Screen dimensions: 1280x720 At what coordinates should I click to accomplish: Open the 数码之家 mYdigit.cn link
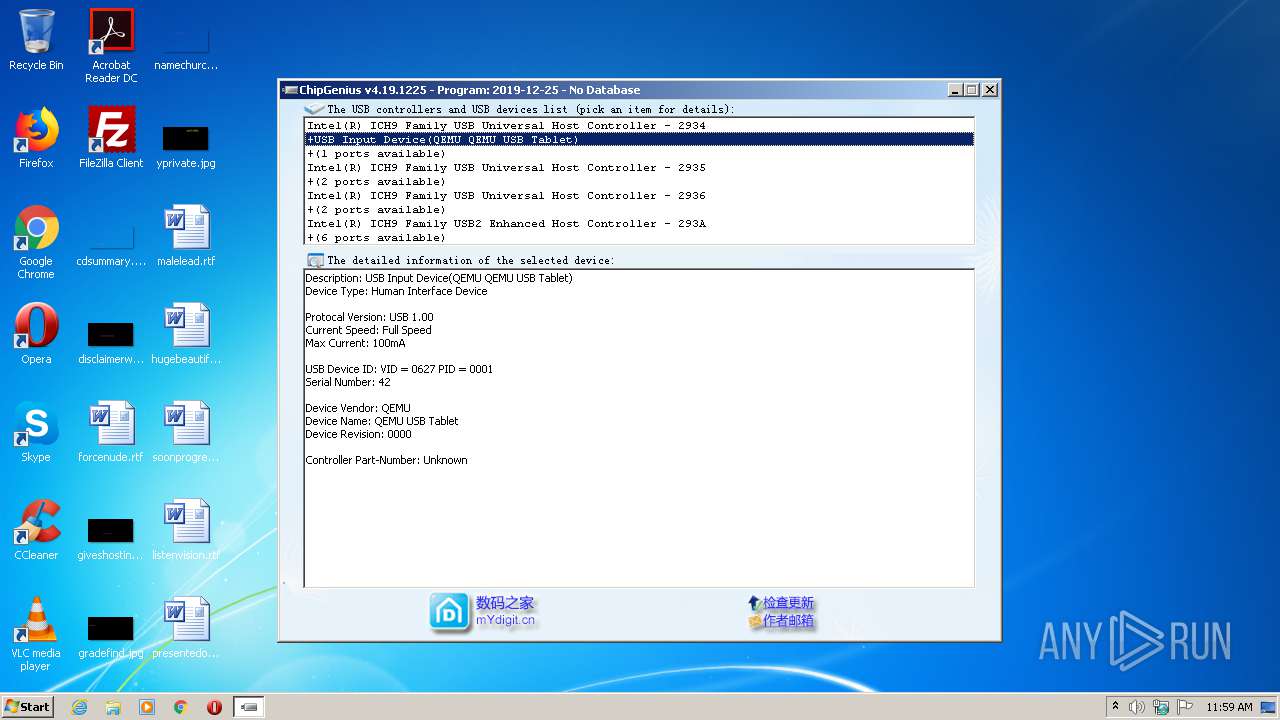(505, 612)
